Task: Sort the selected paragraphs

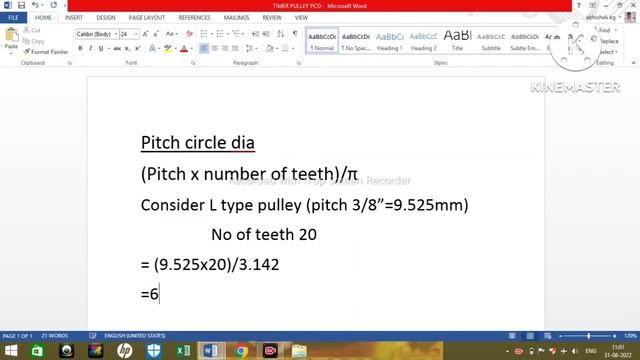Action: (x=280, y=34)
